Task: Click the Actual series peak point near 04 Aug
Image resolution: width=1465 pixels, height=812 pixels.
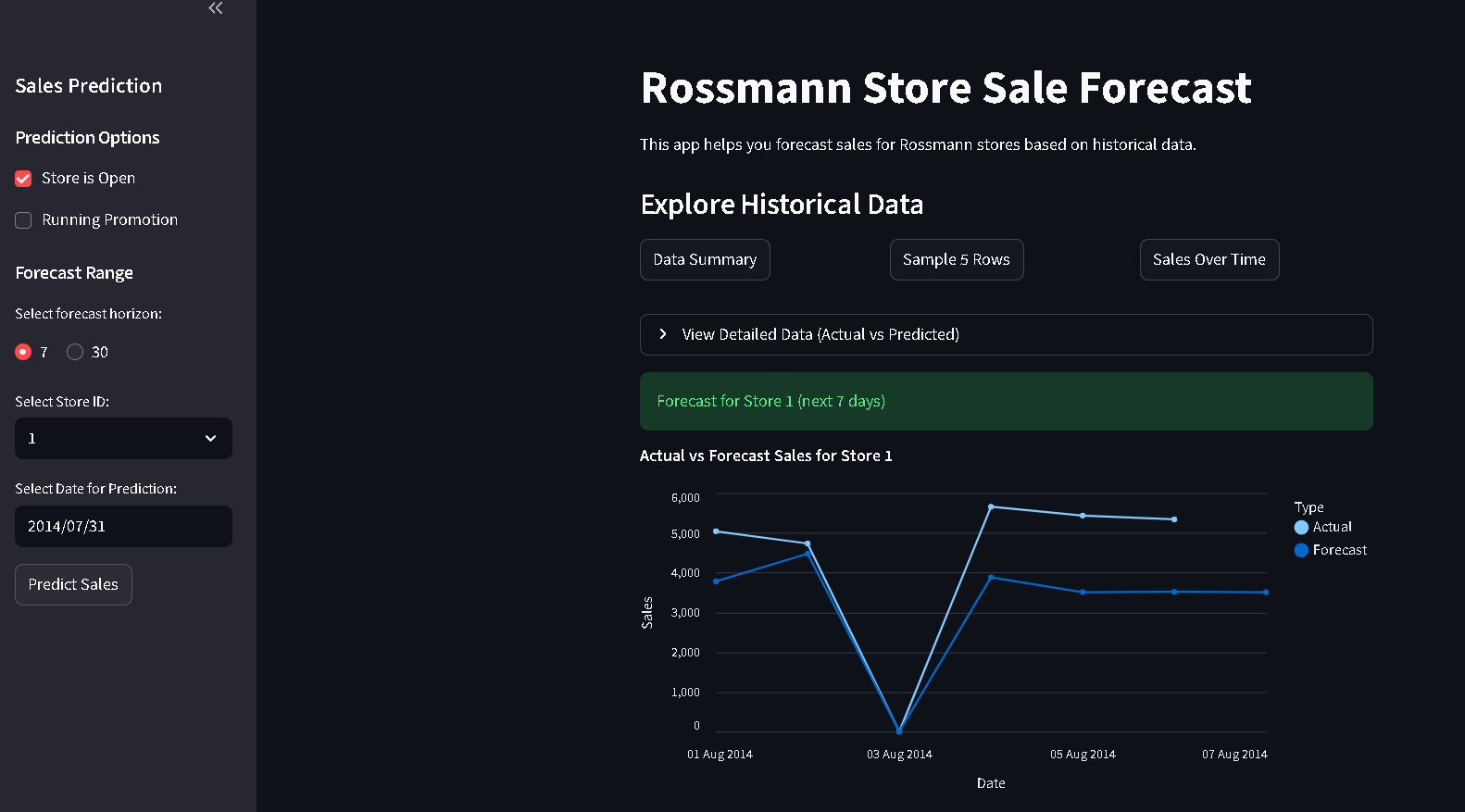Action: [991, 506]
